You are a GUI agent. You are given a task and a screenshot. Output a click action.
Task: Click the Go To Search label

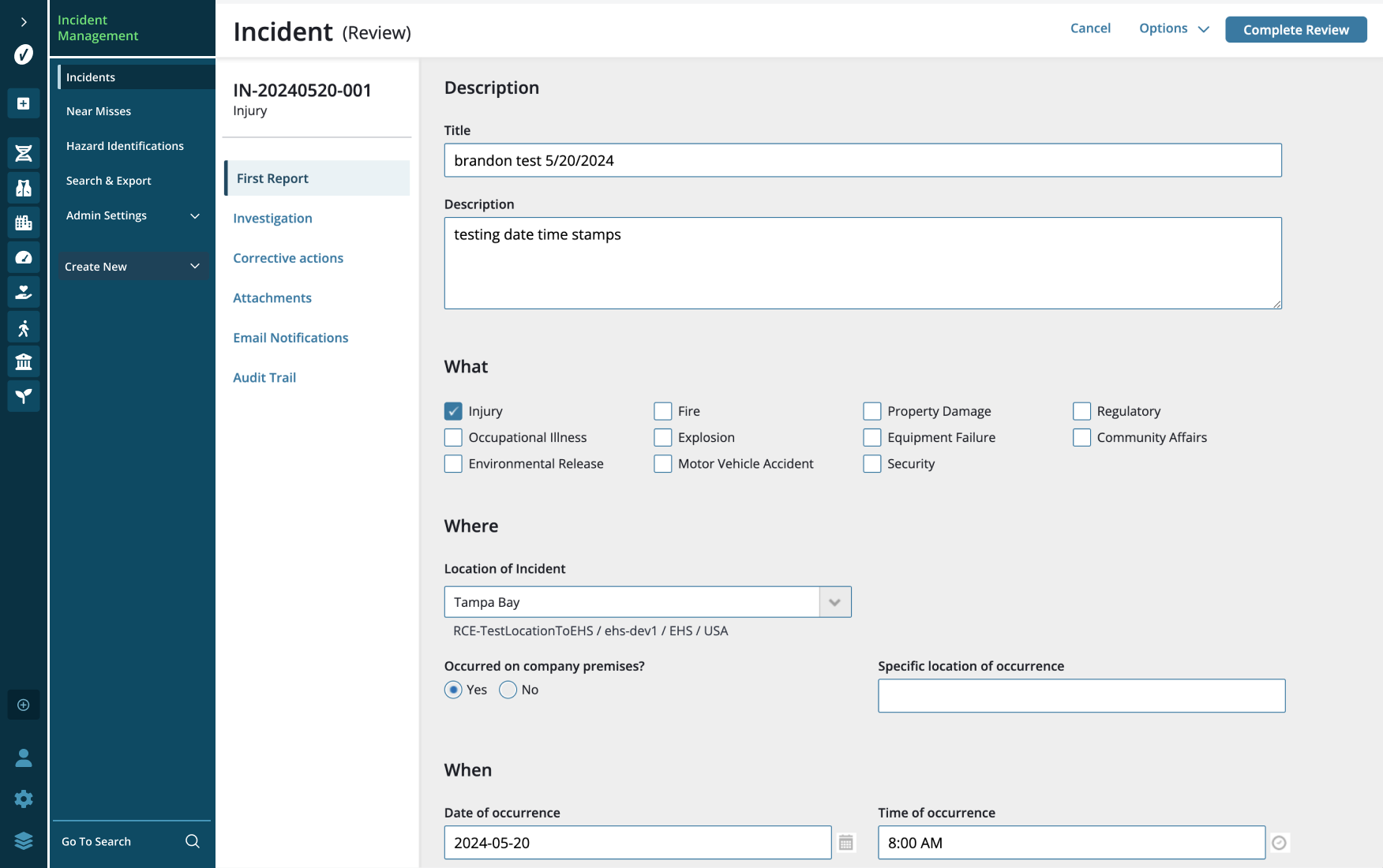point(96,842)
